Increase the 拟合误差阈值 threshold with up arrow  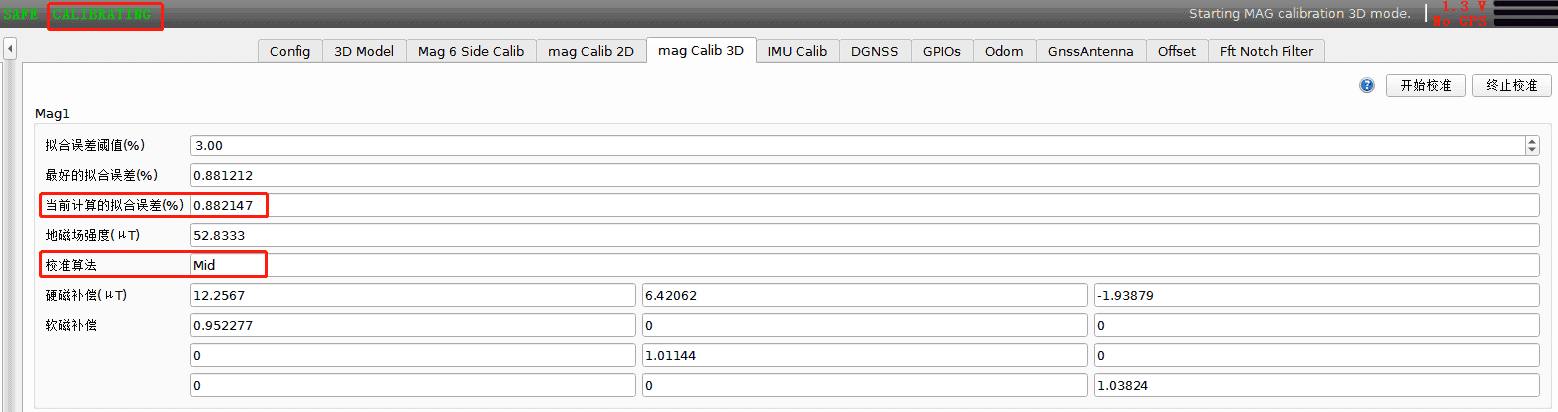tap(1532, 141)
